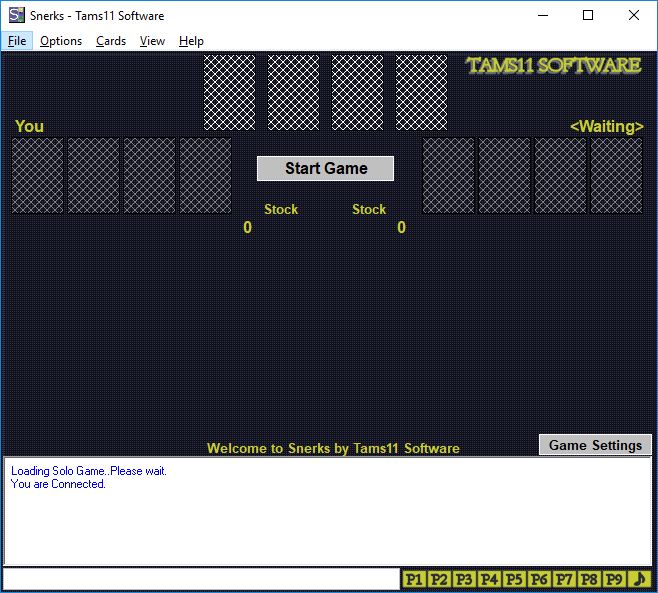
Task: Click the P4 phrase button
Action: pos(489,579)
